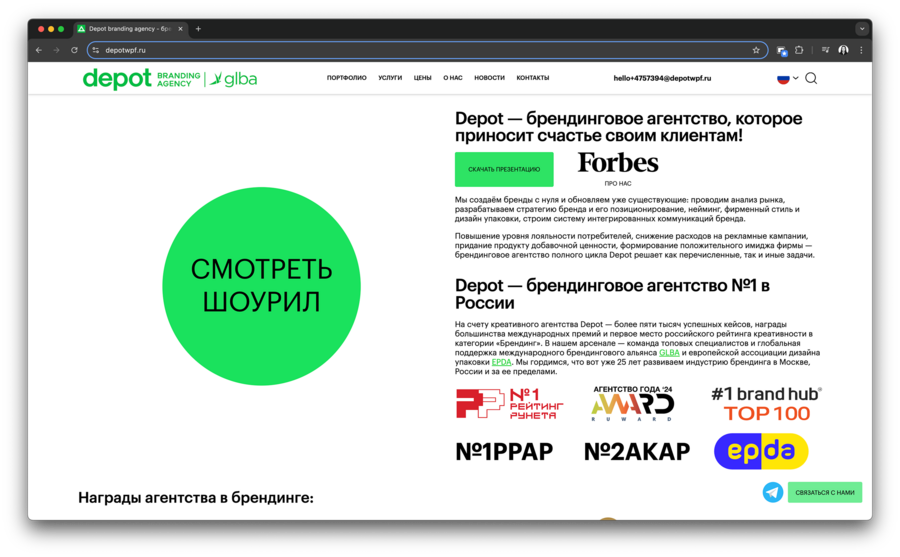
Task: Open the Chrome profile avatar
Action: tap(843, 51)
